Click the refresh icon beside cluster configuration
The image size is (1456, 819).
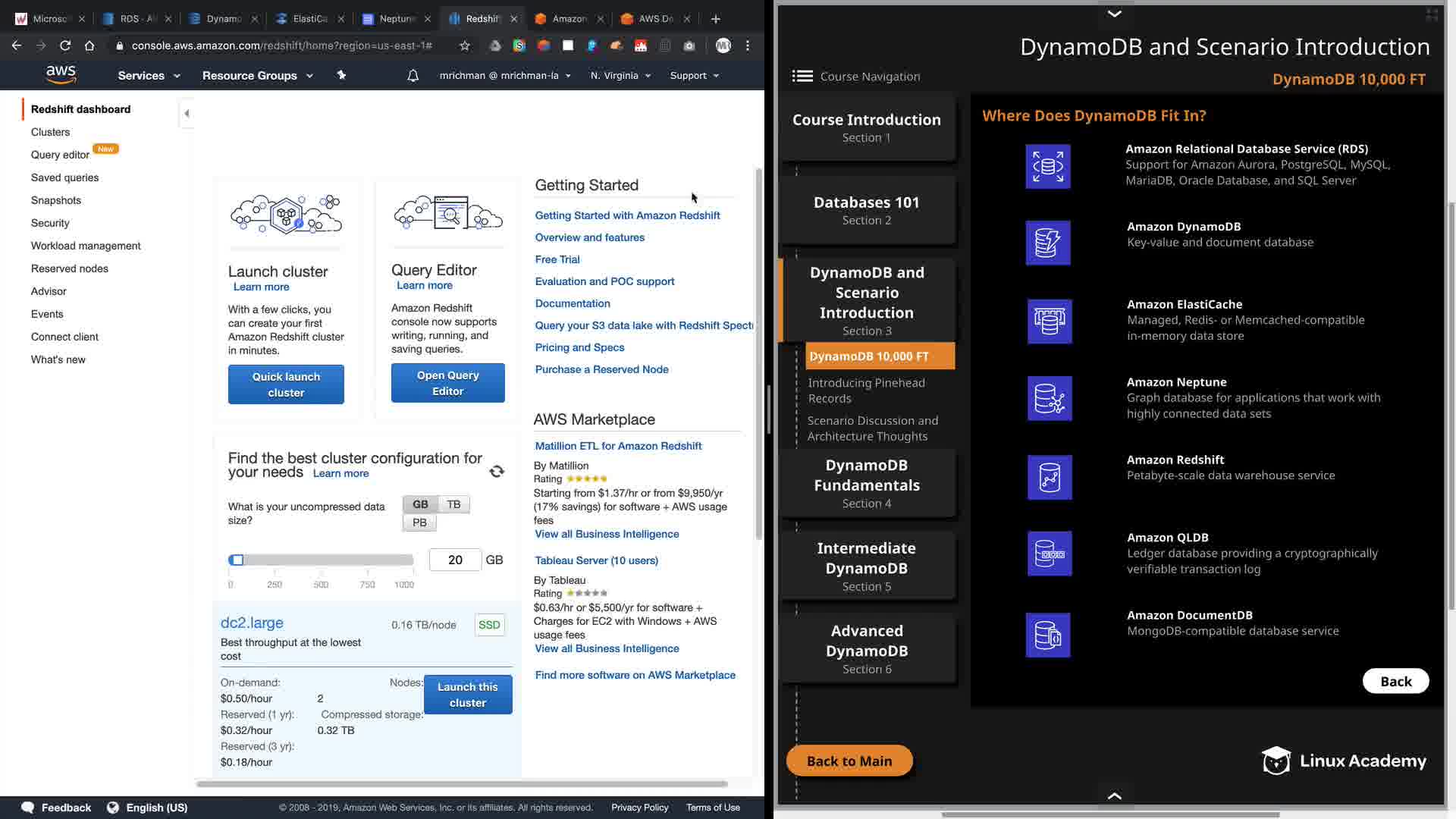(497, 472)
